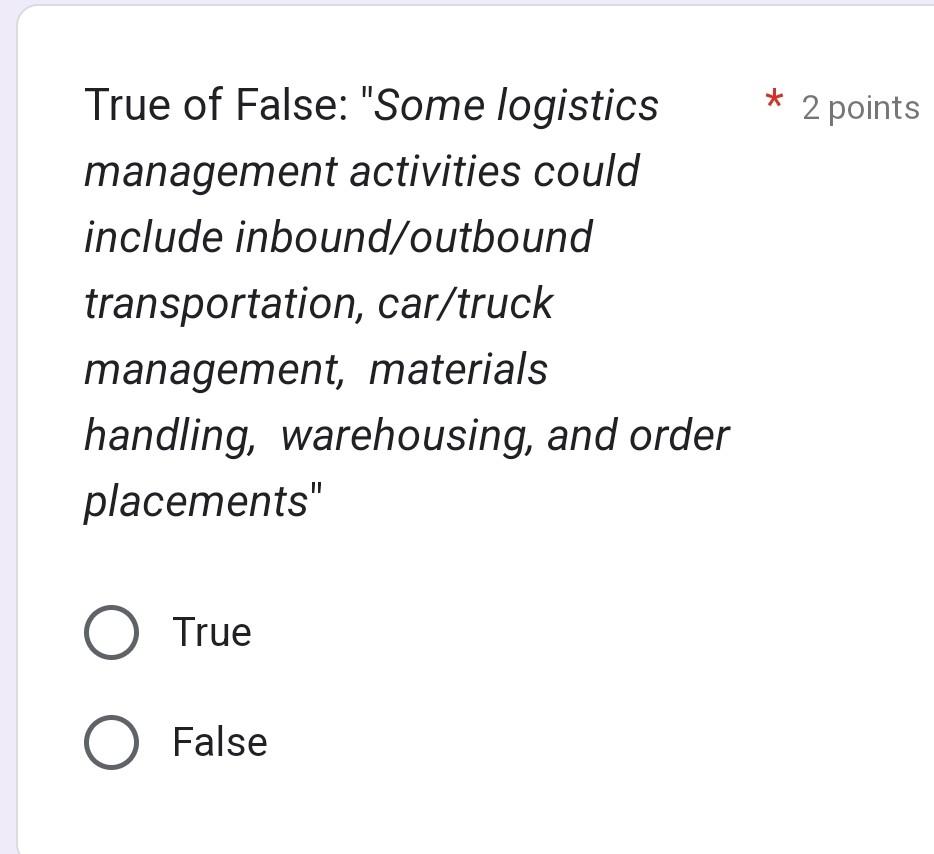
Task: Click the word warehousing in the statement
Action: pyautogui.click(x=410, y=434)
